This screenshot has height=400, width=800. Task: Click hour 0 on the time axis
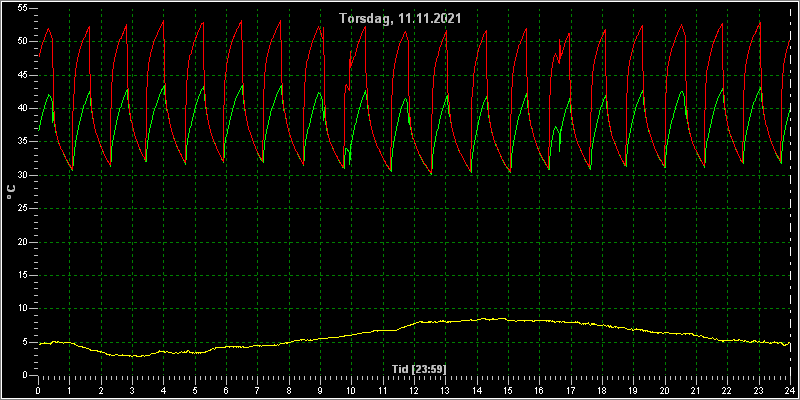click(38, 391)
